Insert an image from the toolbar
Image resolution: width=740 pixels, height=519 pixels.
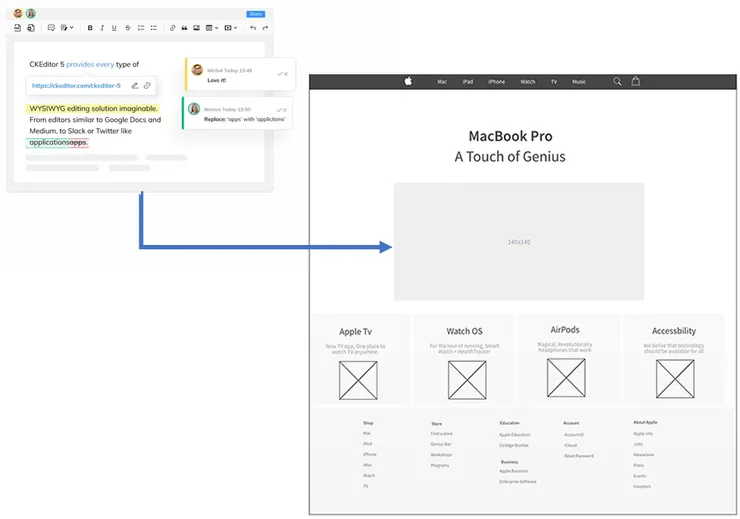[x=196, y=28]
